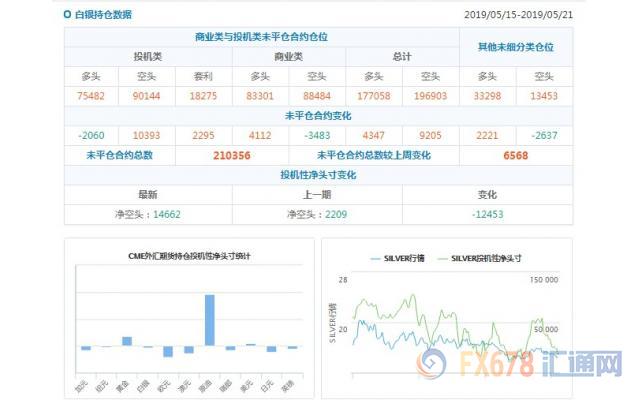Screen dimensions: 640x400
Task: Click the 空头 header under 其他未细分类仓位
Action: (544, 76)
